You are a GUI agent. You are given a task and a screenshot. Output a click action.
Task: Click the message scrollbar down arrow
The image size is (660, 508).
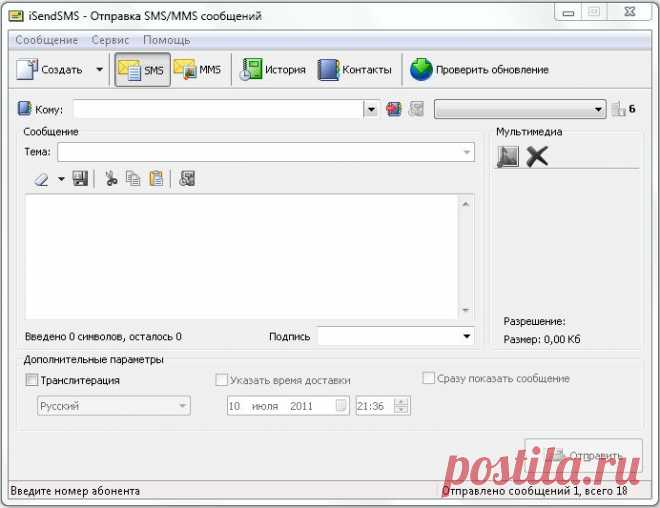point(466,310)
